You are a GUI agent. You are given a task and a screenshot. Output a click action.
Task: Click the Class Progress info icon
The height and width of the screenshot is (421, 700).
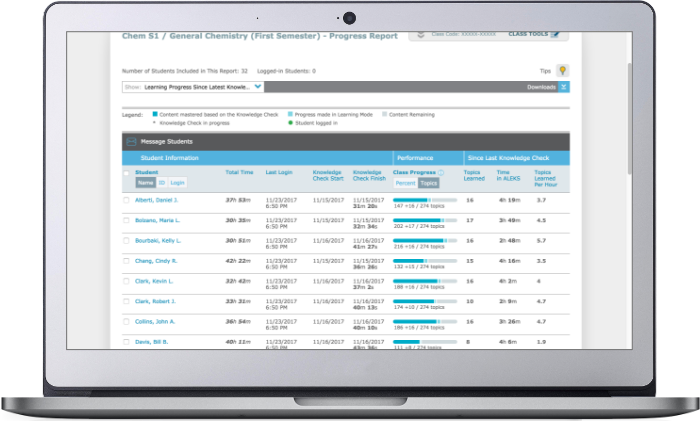[x=442, y=172]
